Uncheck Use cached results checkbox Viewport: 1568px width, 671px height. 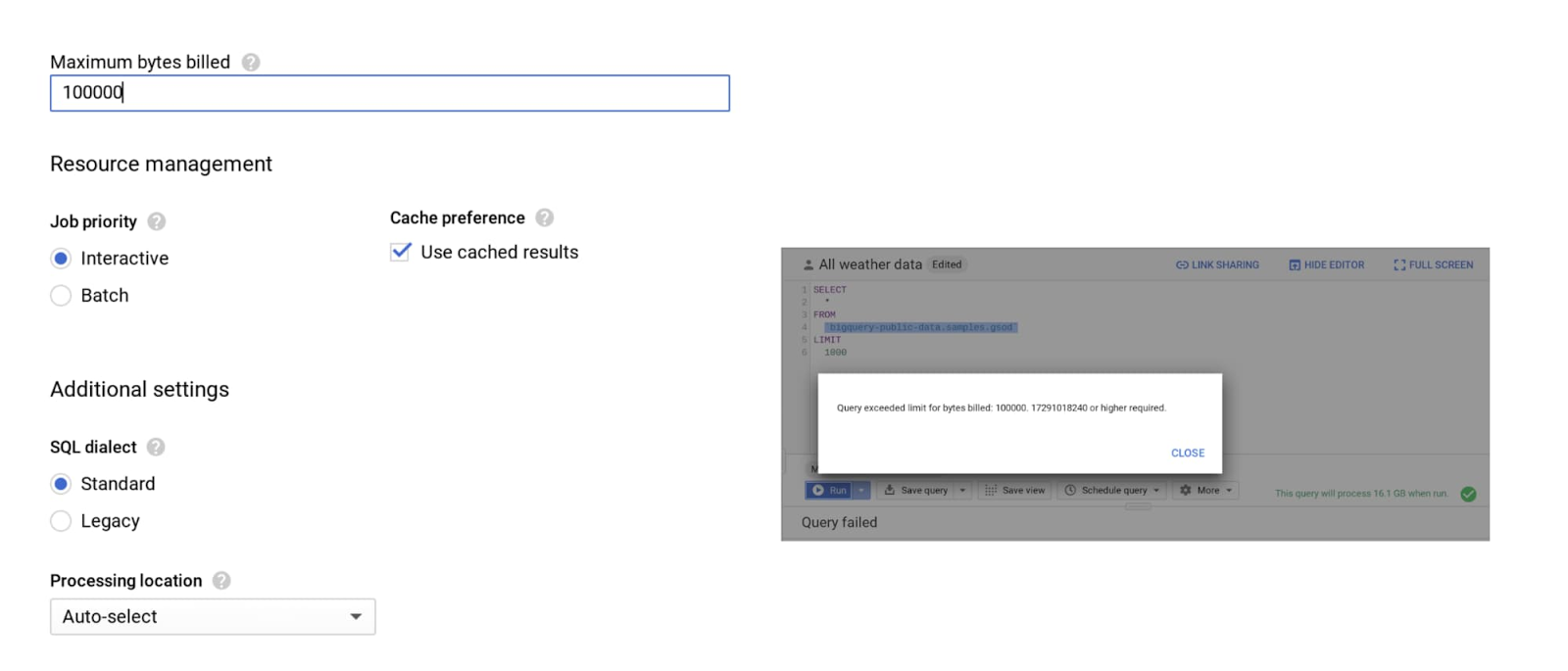click(401, 252)
